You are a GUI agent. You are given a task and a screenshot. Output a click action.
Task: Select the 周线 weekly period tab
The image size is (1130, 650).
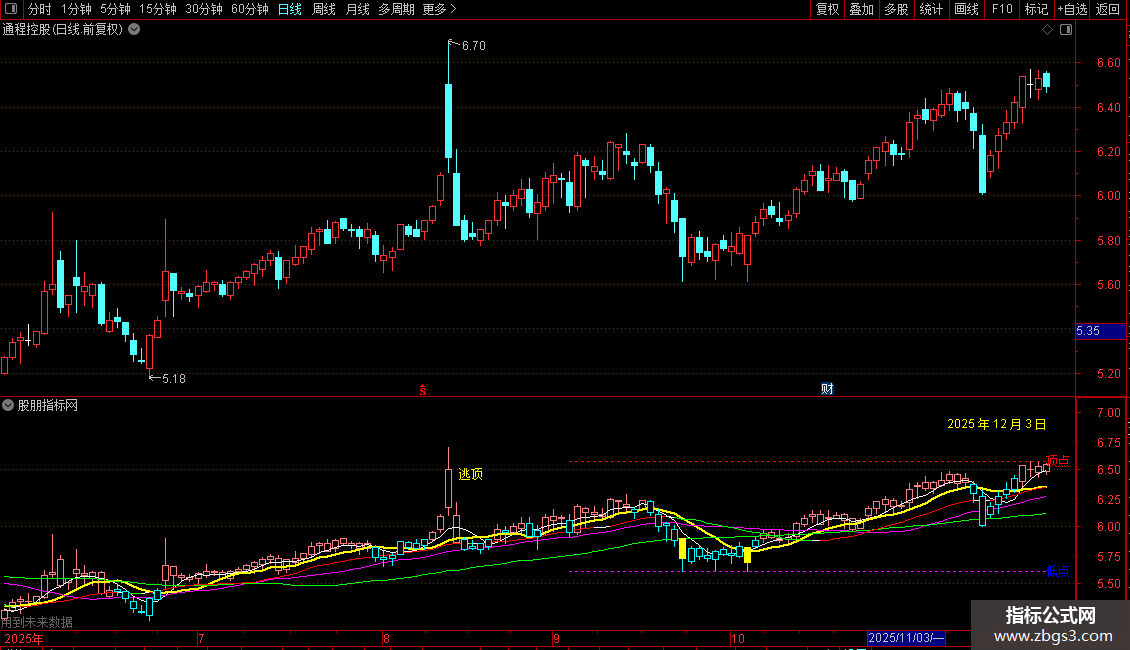click(324, 9)
